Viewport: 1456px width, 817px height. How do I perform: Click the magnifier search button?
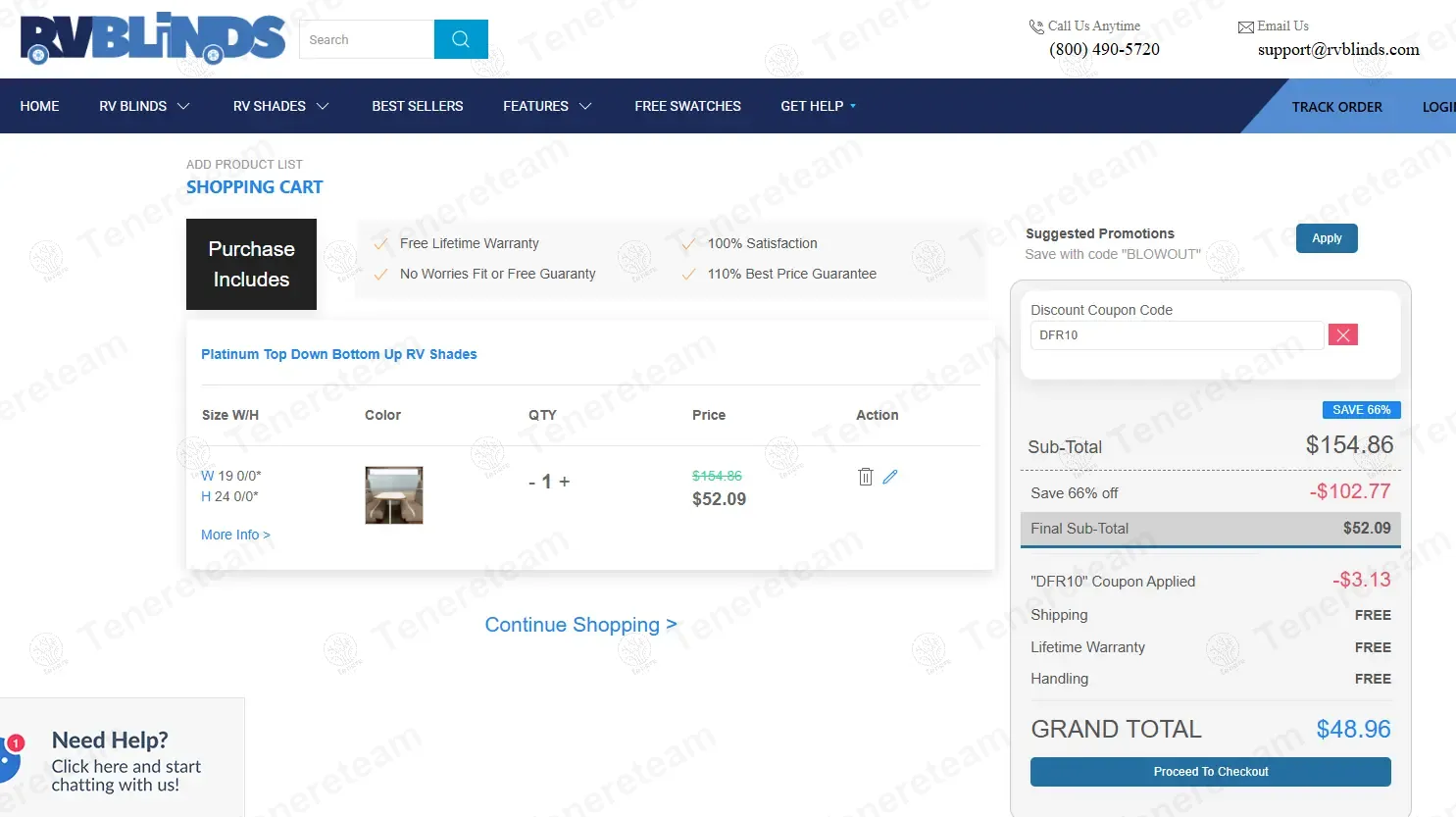click(461, 39)
